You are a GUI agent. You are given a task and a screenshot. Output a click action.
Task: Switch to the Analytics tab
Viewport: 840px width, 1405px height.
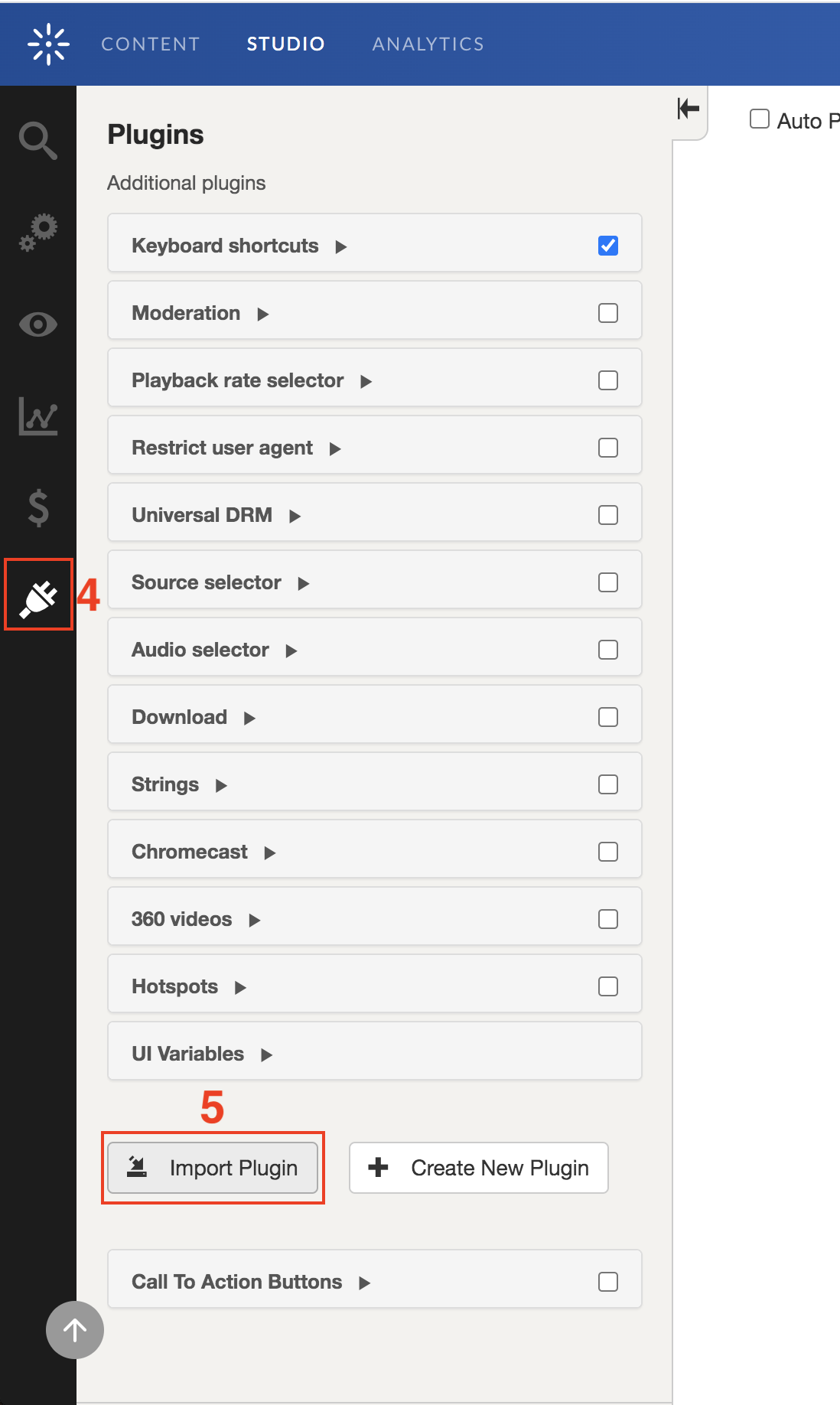[x=428, y=44]
